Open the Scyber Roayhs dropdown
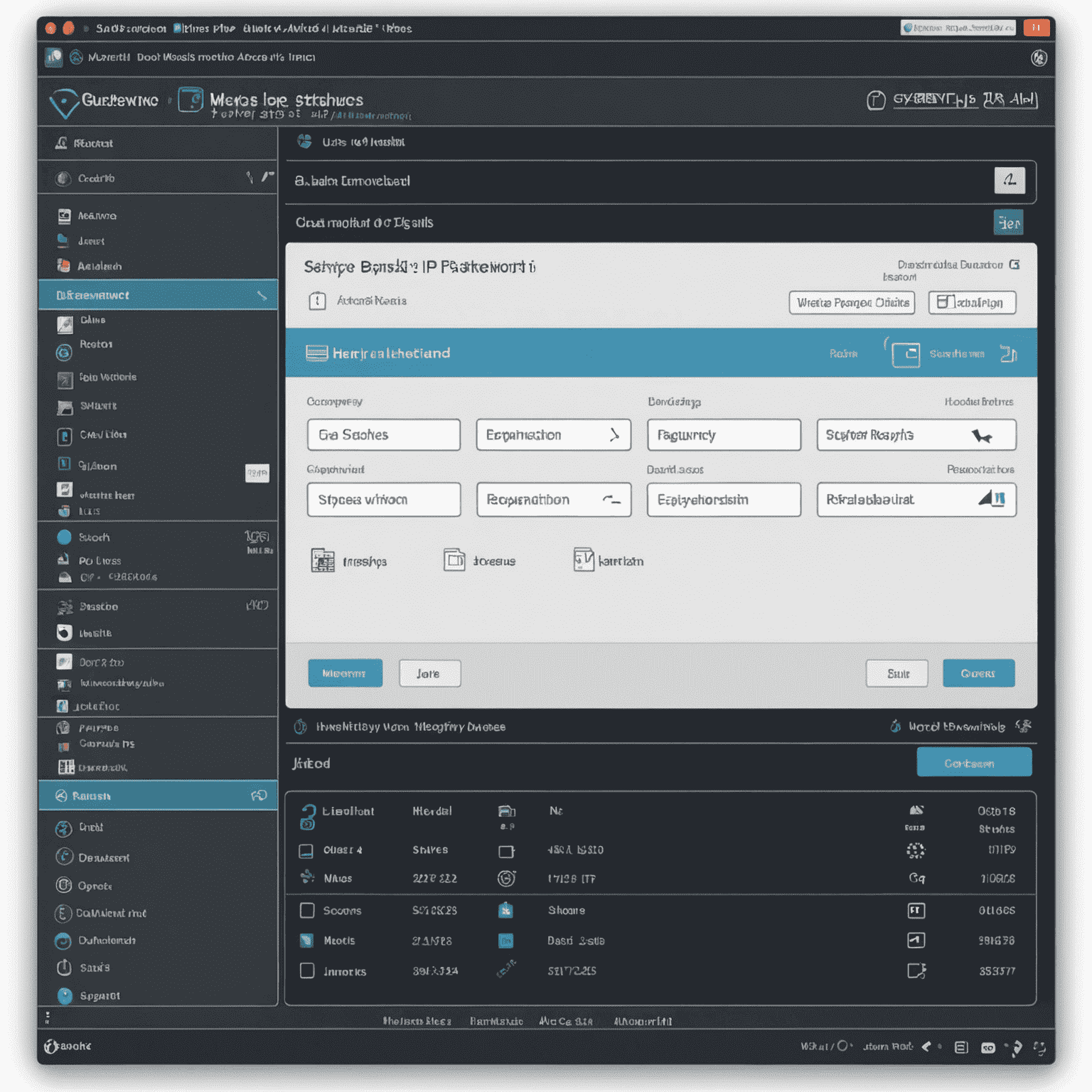Image resolution: width=1092 pixels, height=1092 pixels. coord(916,435)
